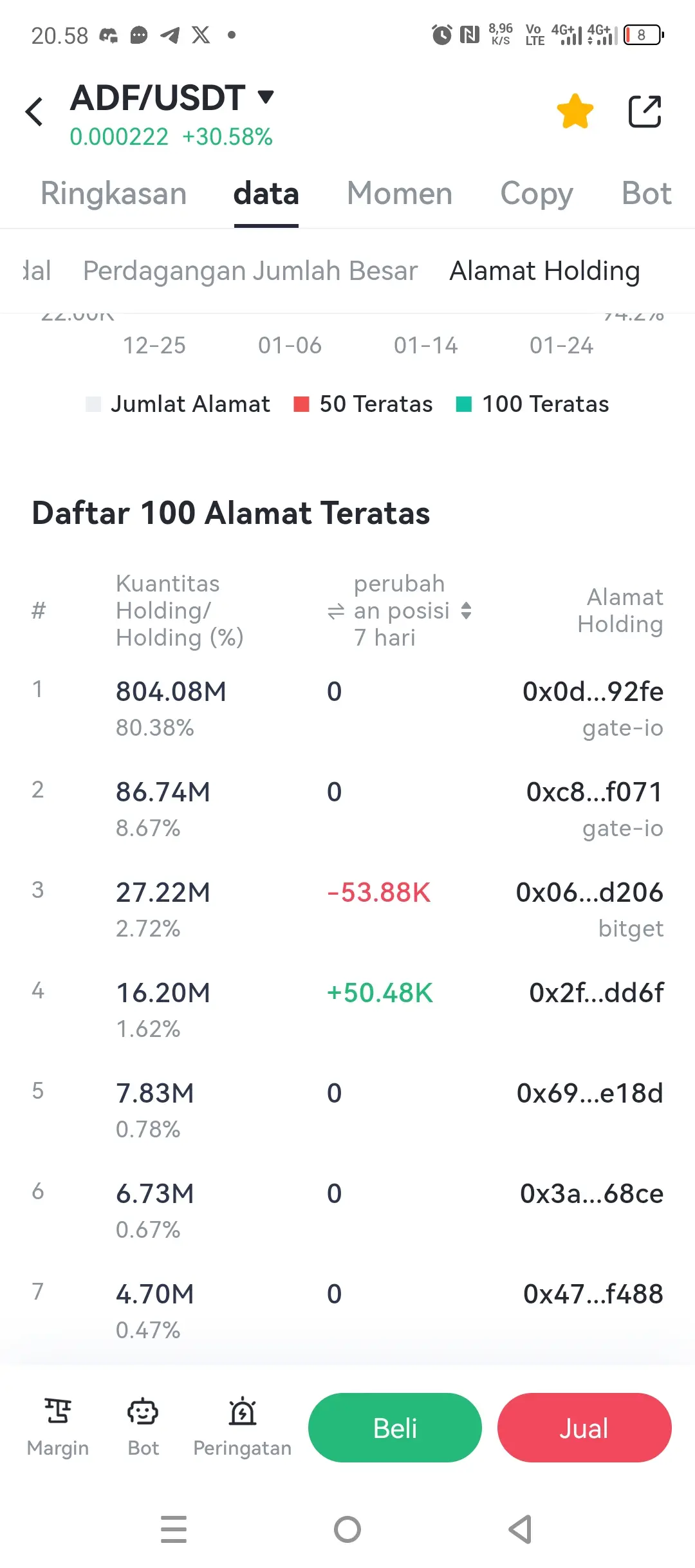Toggle the Jumlat Alamat legend item
Screen dimensions: 695x1568
coord(178,404)
